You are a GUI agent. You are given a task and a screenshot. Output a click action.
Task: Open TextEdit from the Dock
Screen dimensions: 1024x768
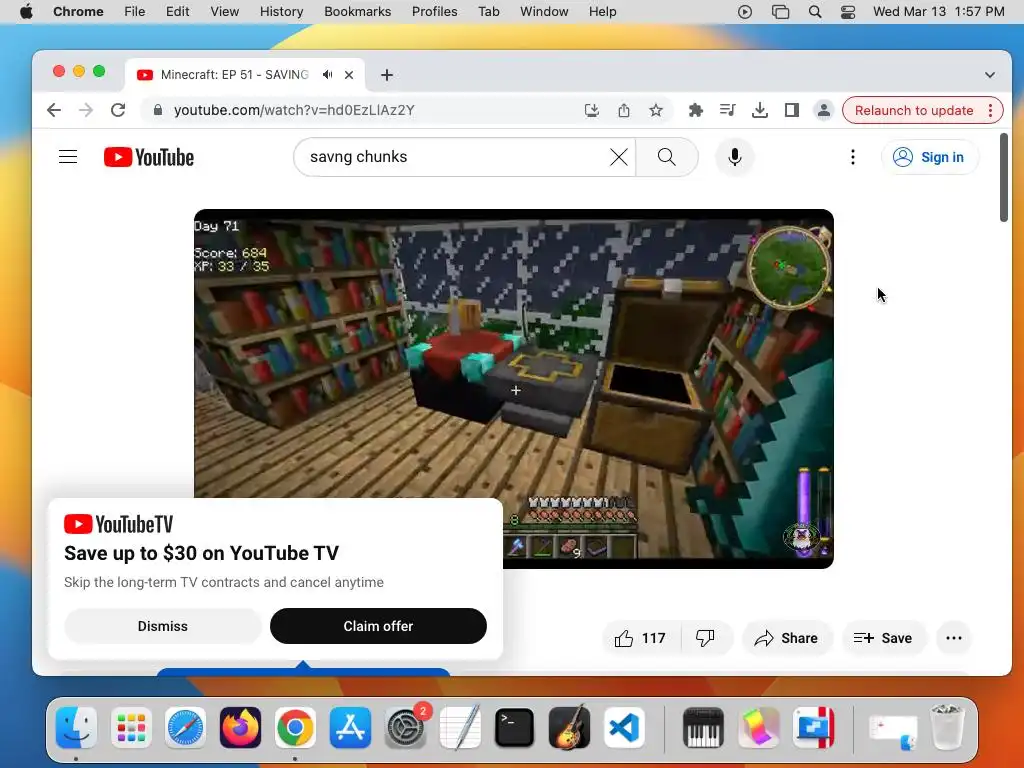tap(460, 727)
